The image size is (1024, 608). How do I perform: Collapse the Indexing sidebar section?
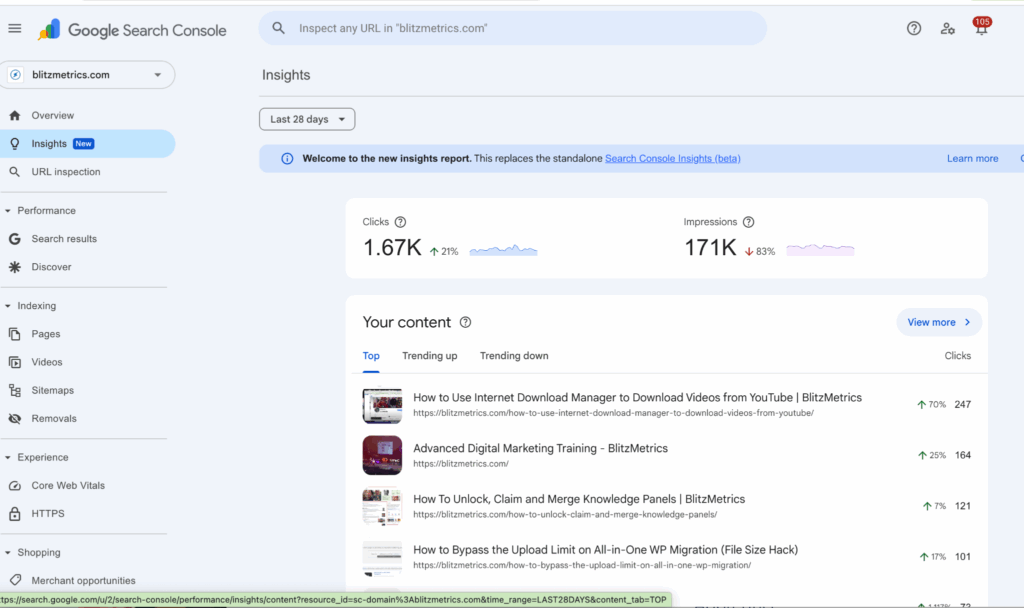tap(9, 306)
